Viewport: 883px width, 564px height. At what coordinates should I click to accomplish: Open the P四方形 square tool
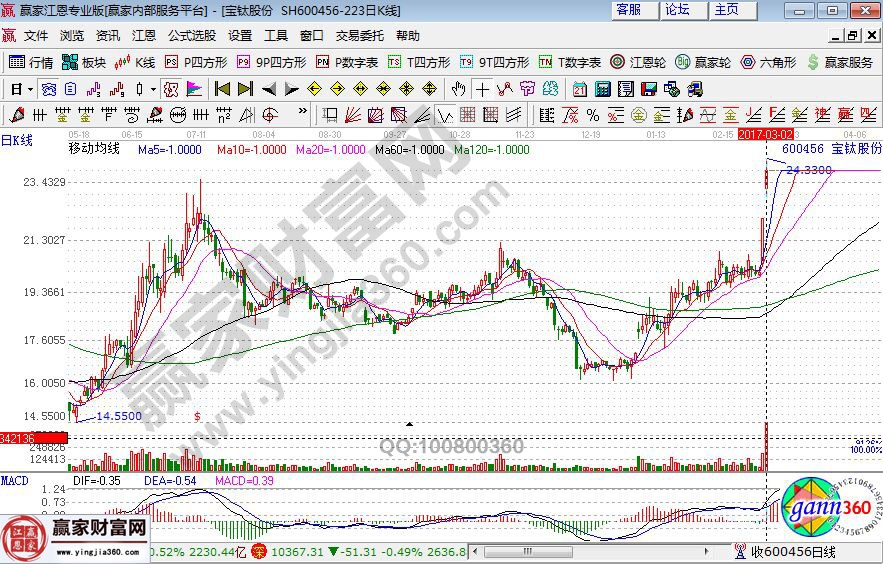(194, 62)
